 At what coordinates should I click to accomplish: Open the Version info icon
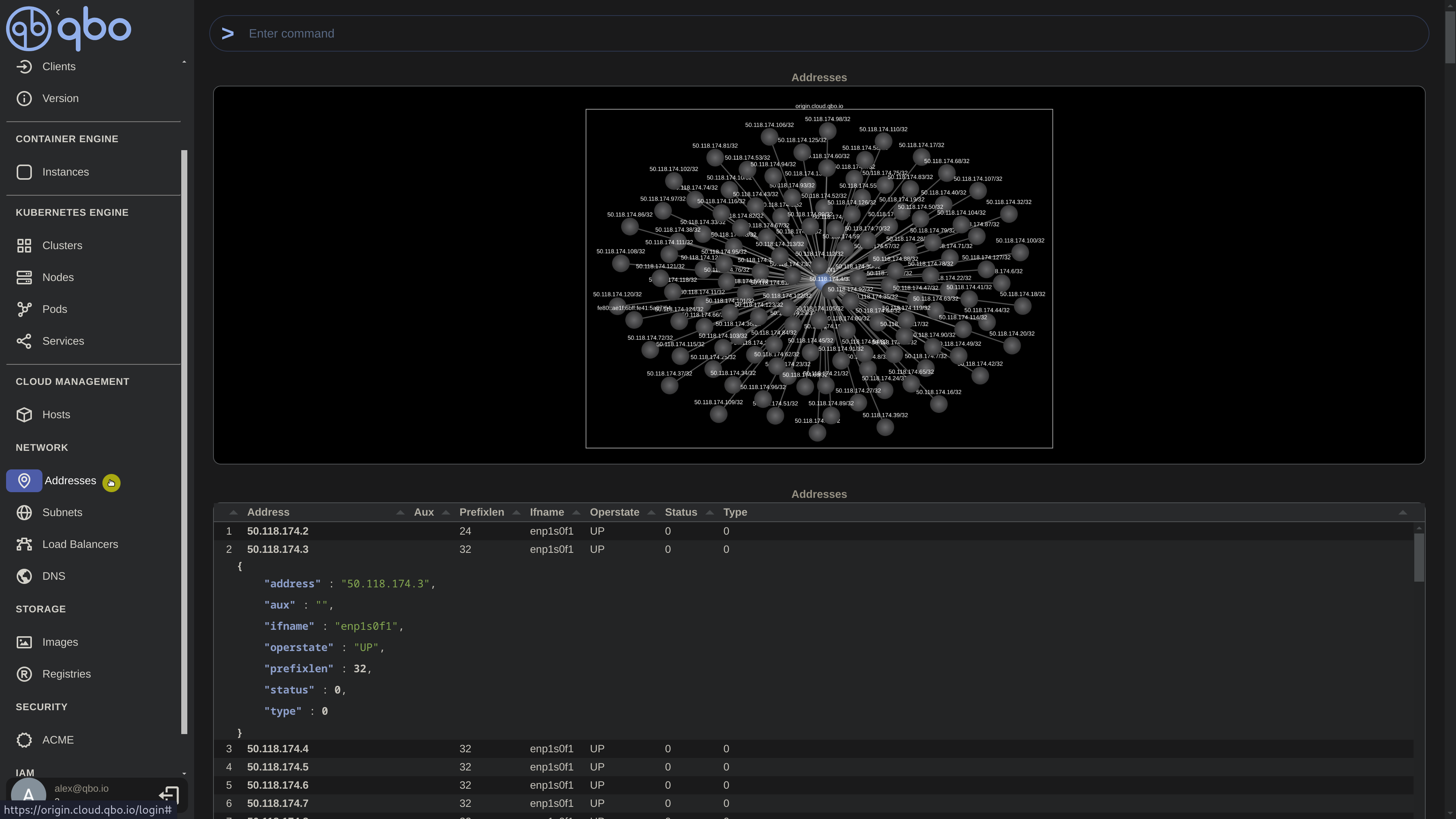pyautogui.click(x=24, y=98)
